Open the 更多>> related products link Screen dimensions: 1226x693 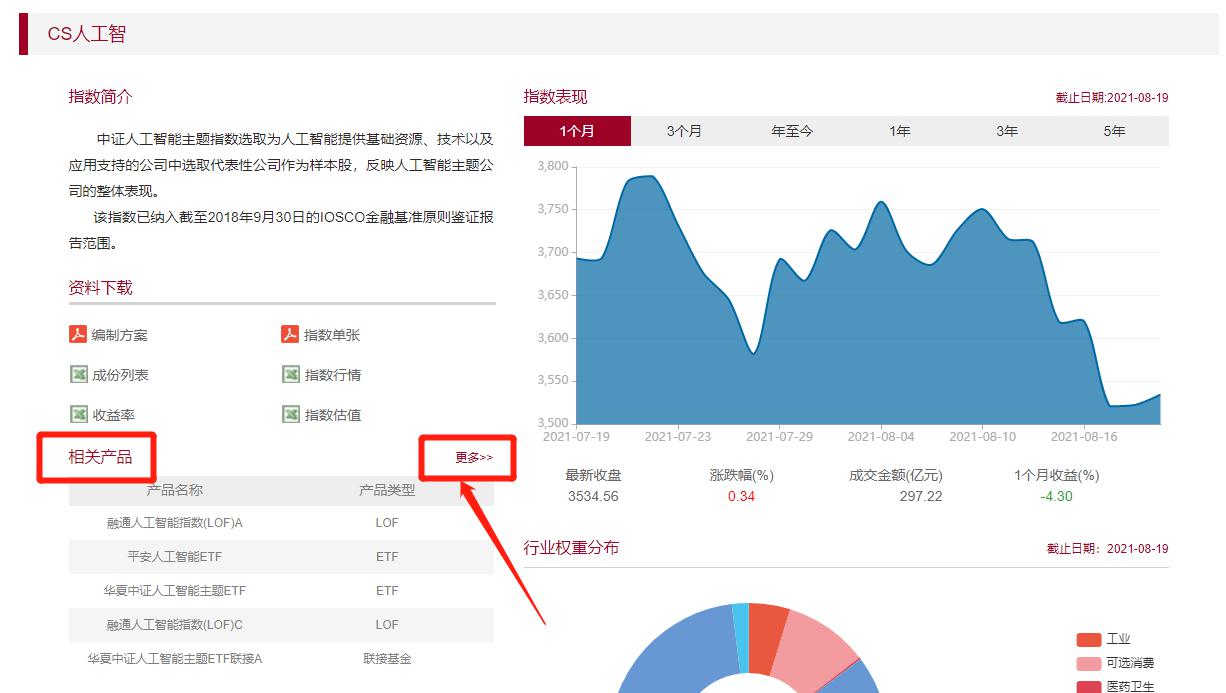click(474, 458)
